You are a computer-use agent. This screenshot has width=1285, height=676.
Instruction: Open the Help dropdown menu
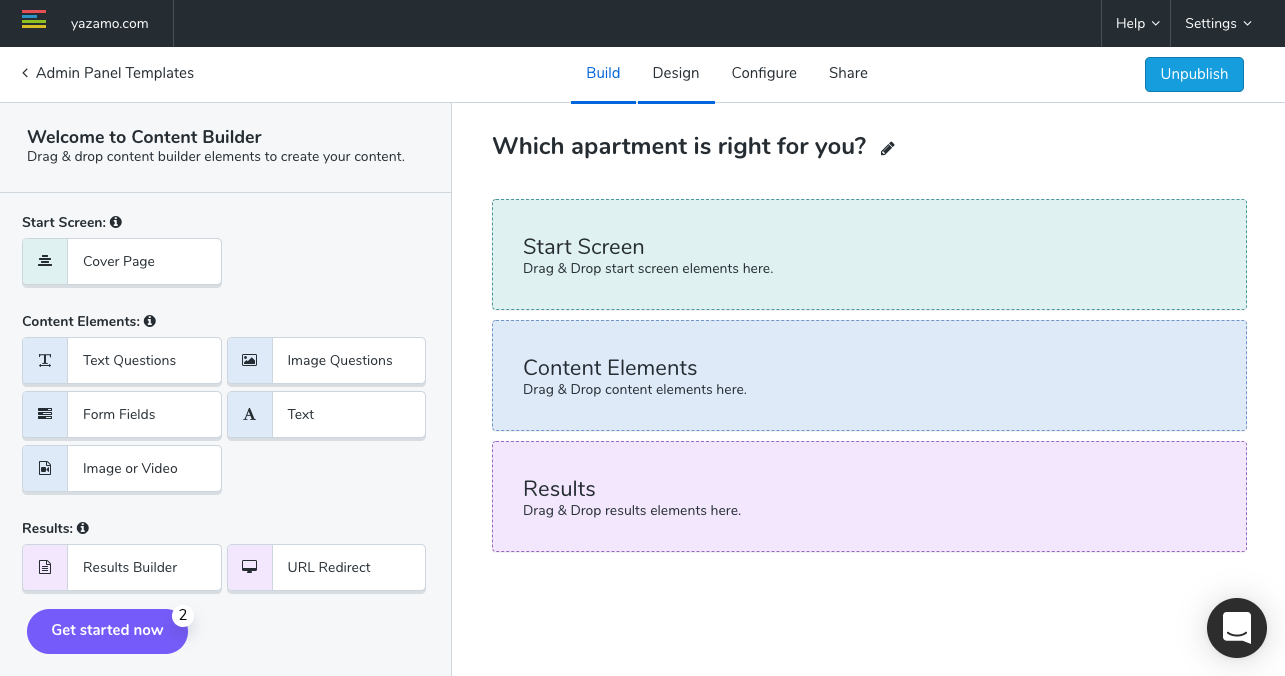tap(1138, 23)
